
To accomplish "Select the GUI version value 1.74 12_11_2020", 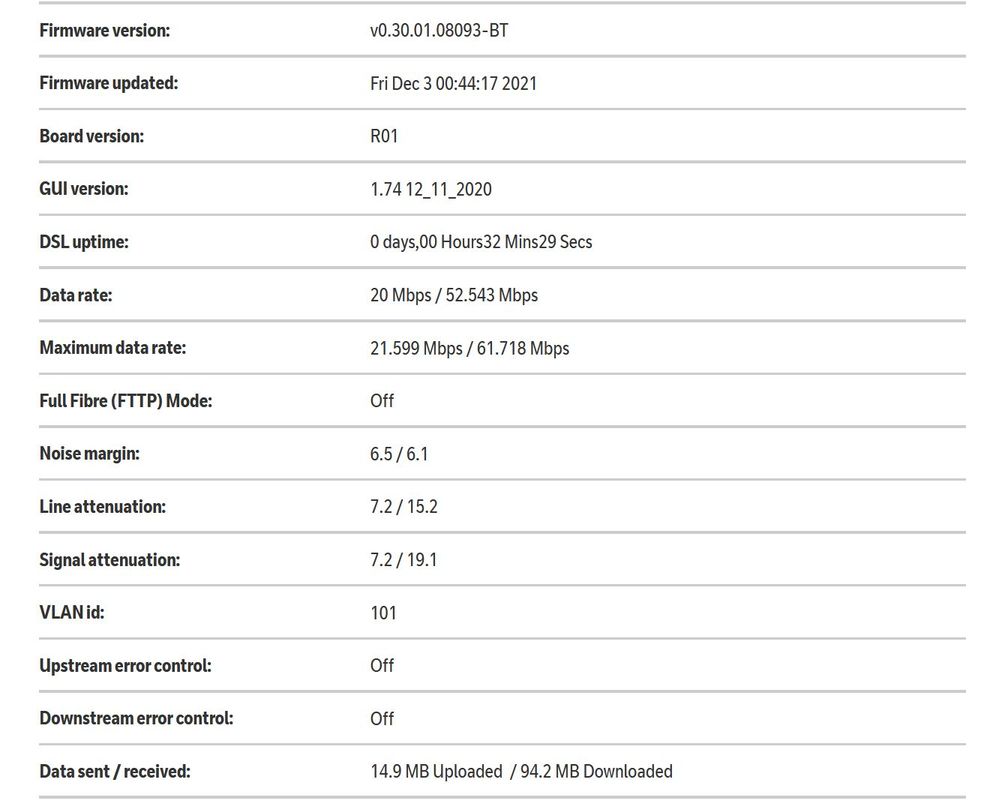I will pyautogui.click(x=430, y=189).
